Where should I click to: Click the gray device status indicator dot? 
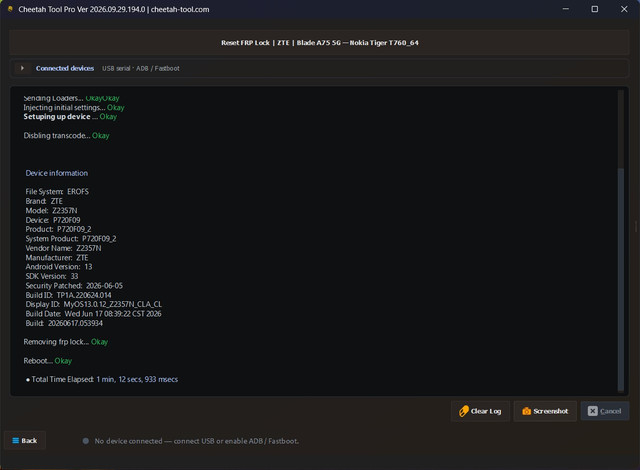(x=86, y=441)
